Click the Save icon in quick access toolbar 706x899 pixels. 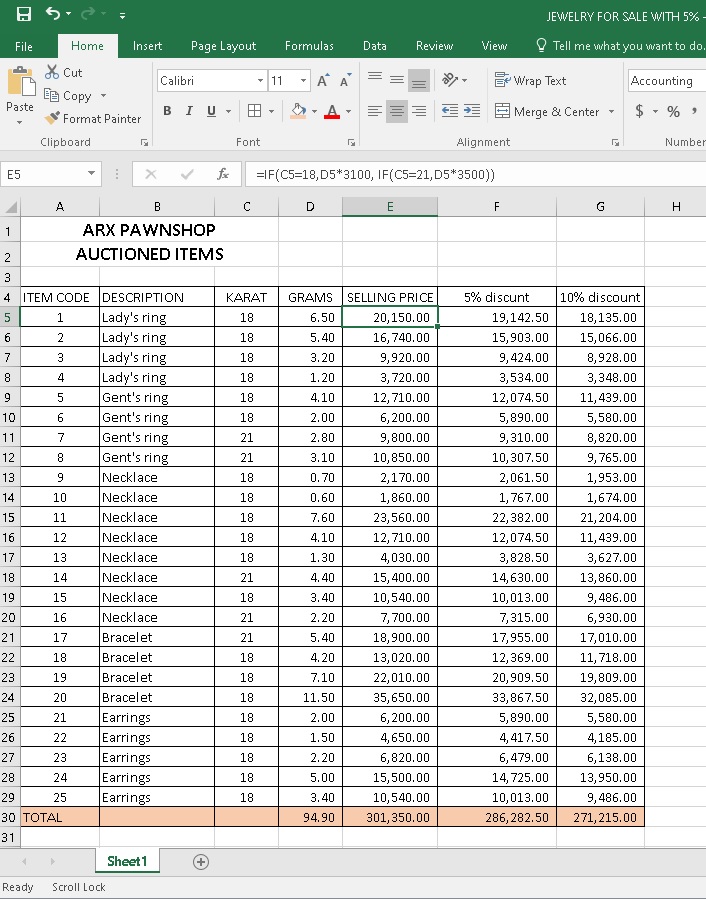click(24, 14)
